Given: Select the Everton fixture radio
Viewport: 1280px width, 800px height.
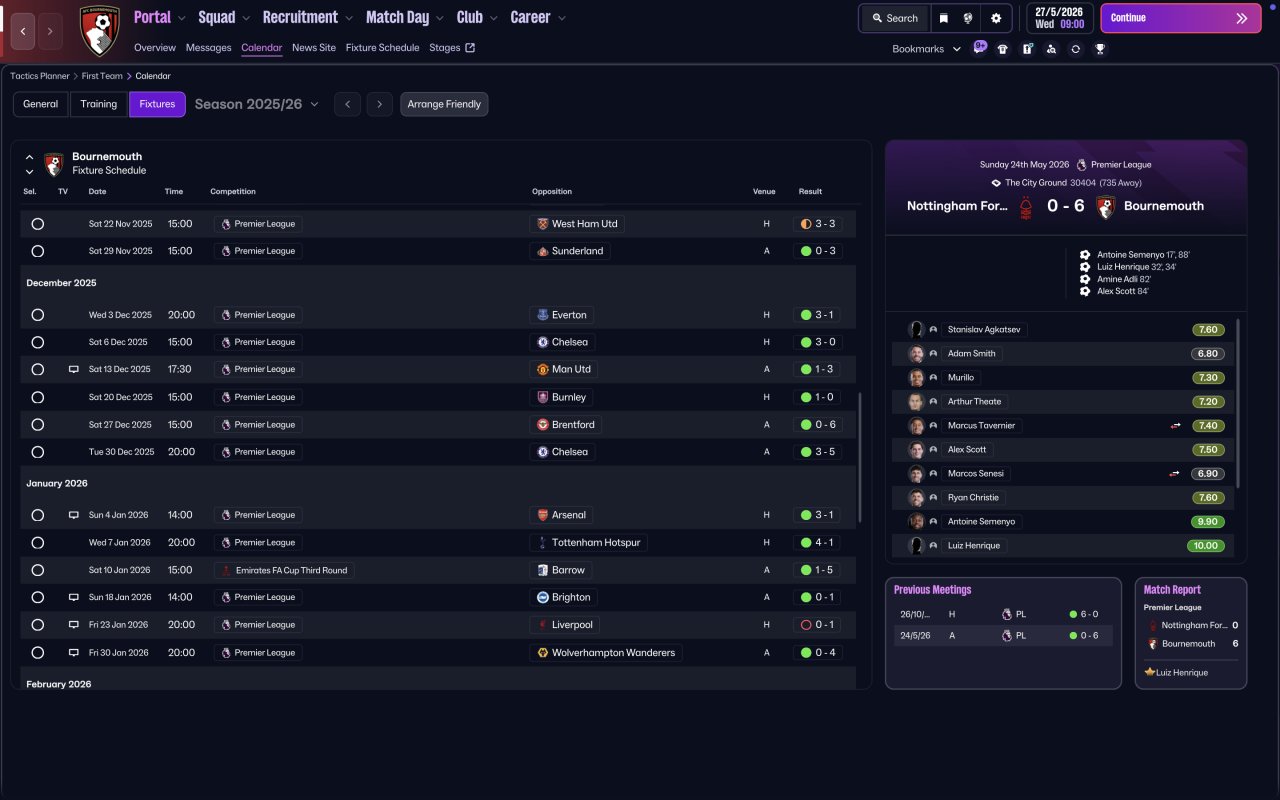Looking at the screenshot, I should coord(38,315).
